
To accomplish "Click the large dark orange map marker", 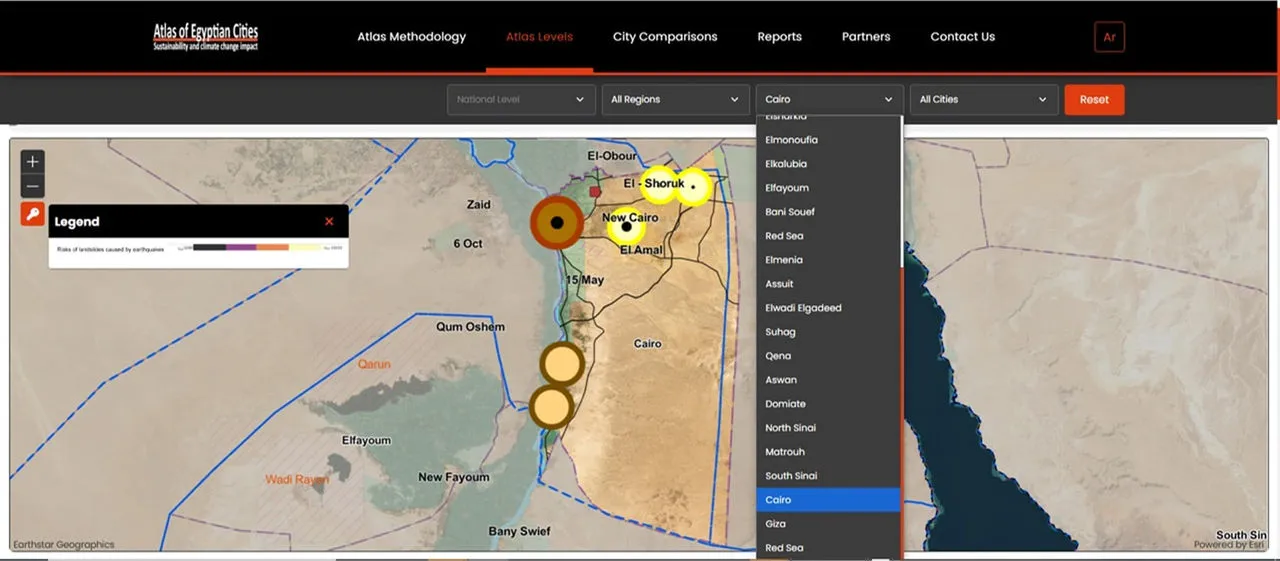I will coord(557,222).
